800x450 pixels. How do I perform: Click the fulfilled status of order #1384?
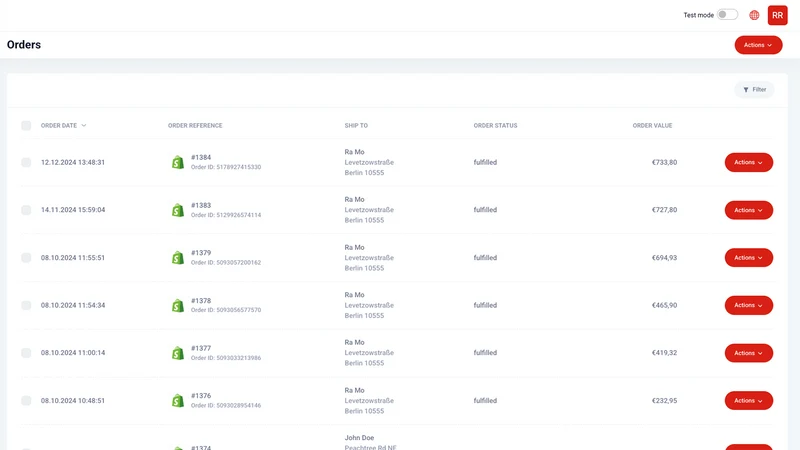coord(485,162)
